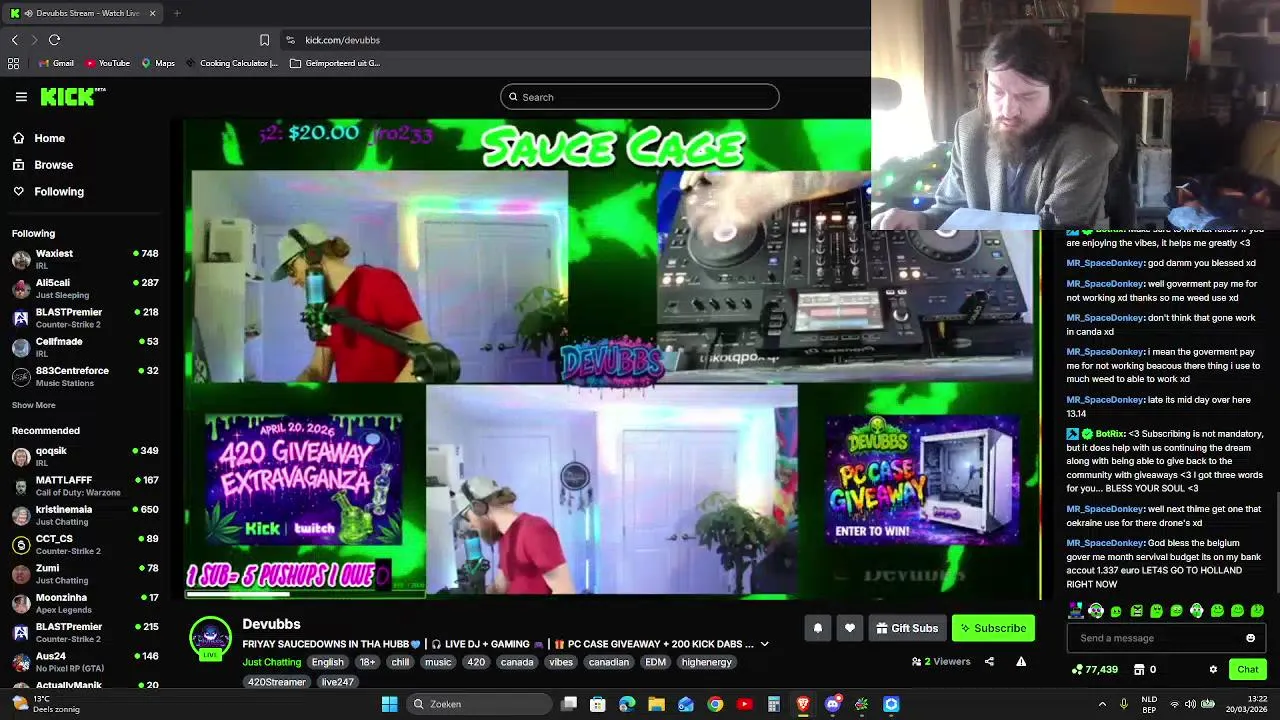Image resolution: width=1280 pixels, height=720 pixels.
Task: Click the KICK logo
Action: pos(72,96)
